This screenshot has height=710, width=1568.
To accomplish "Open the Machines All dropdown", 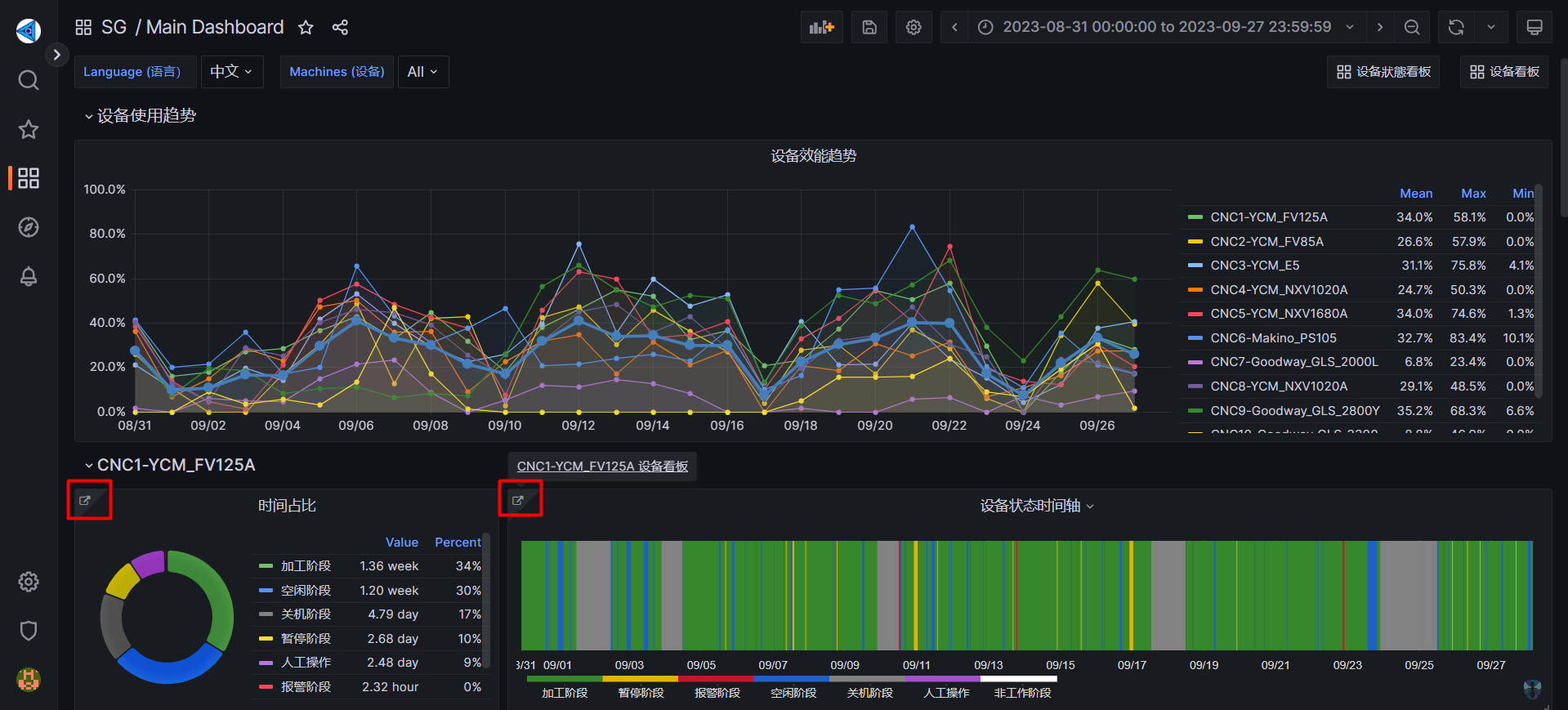I will point(422,72).
